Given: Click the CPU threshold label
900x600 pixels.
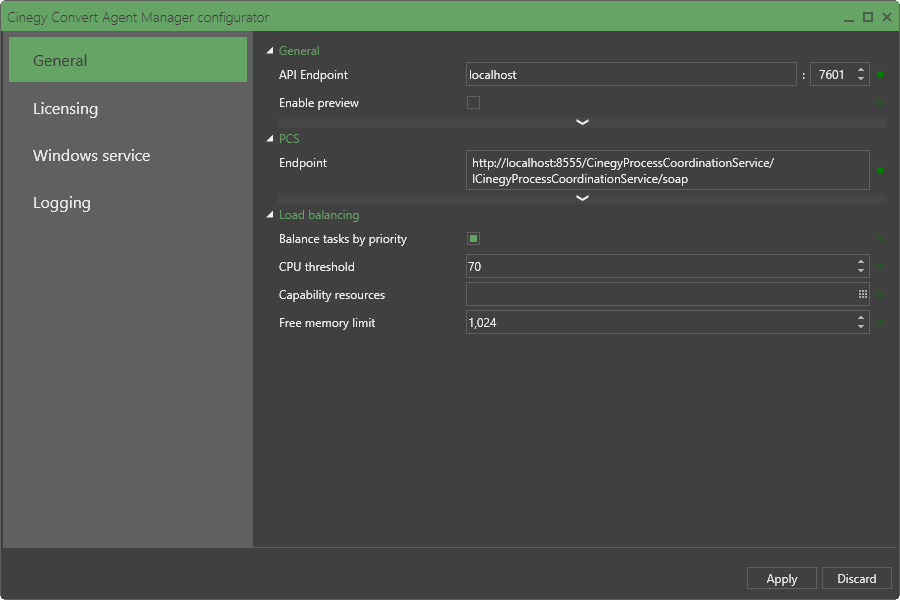Looking at the screenshot, I should click(317, 266).
